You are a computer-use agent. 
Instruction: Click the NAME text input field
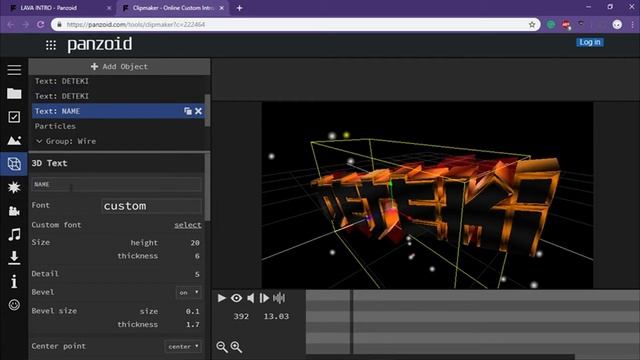pos(116,184)
